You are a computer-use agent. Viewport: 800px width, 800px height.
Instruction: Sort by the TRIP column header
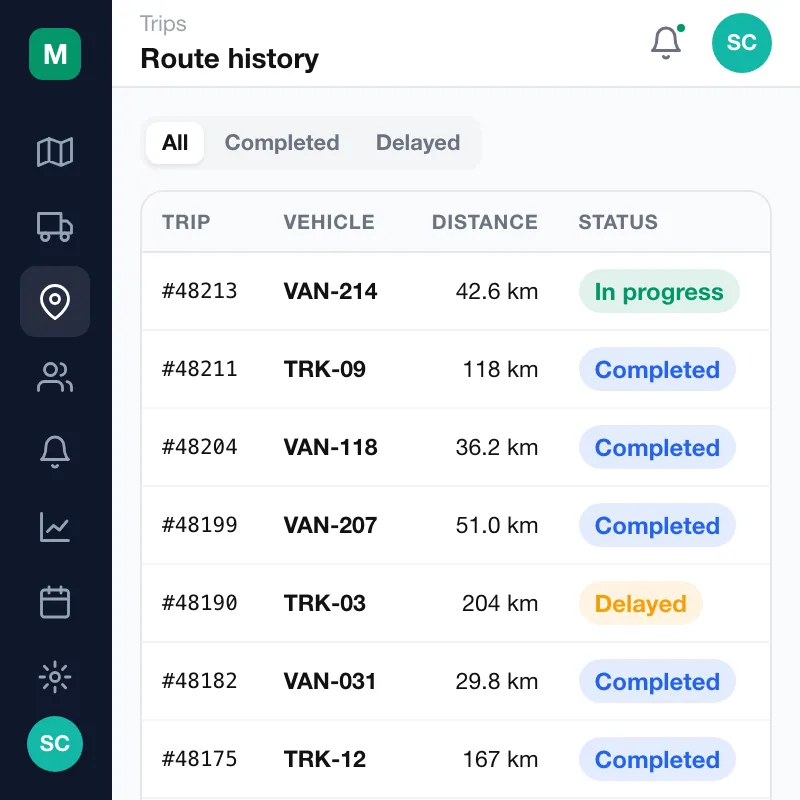(186, 222)
